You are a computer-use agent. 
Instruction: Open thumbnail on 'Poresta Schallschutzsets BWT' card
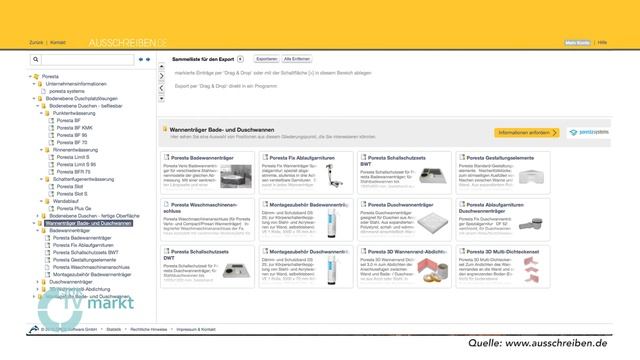tap(433, 176)
